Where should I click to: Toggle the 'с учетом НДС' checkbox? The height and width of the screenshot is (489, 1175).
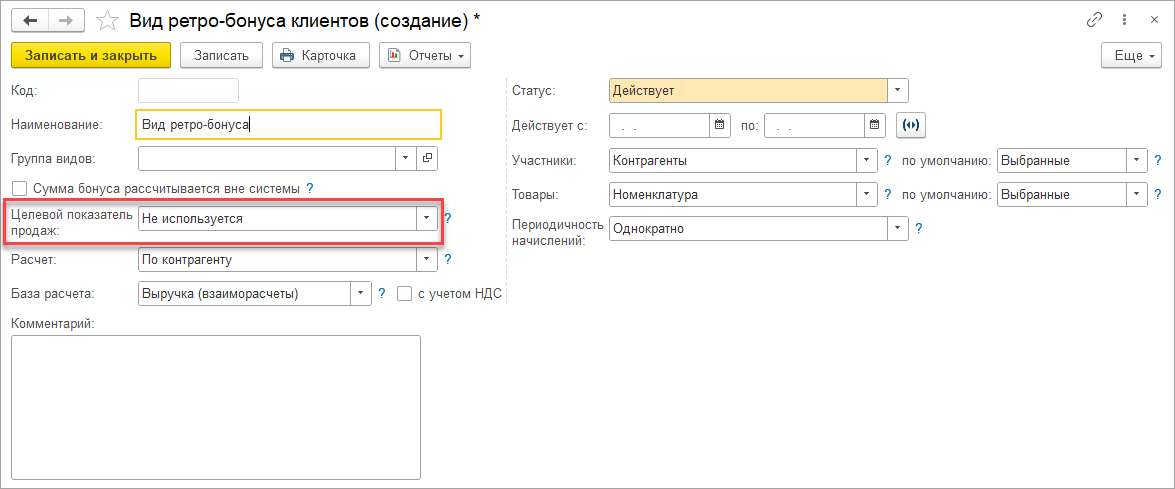(405, 293)
